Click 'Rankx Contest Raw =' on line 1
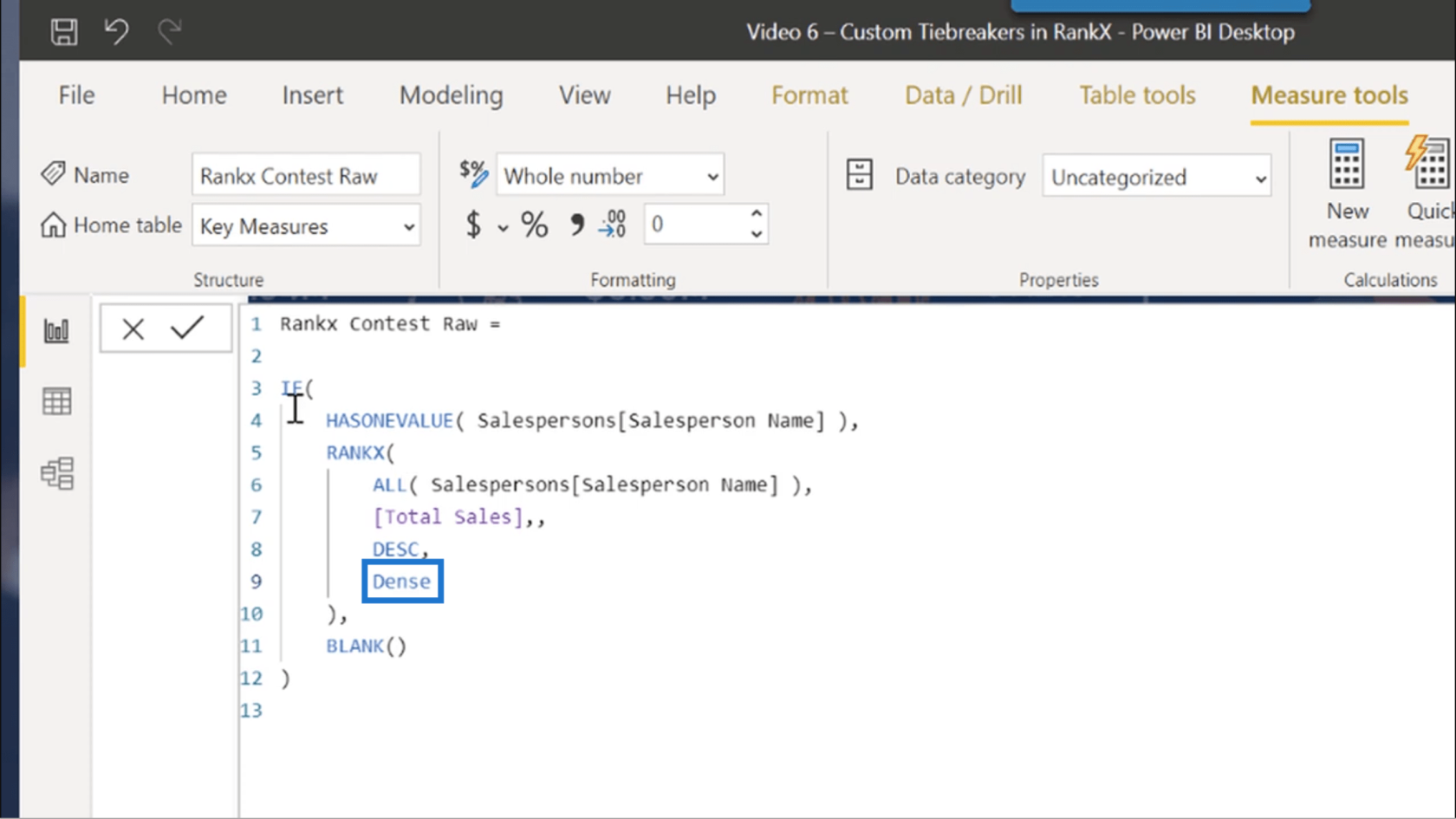The height and width of the screenshot is (819, 1456). point(390,324)
